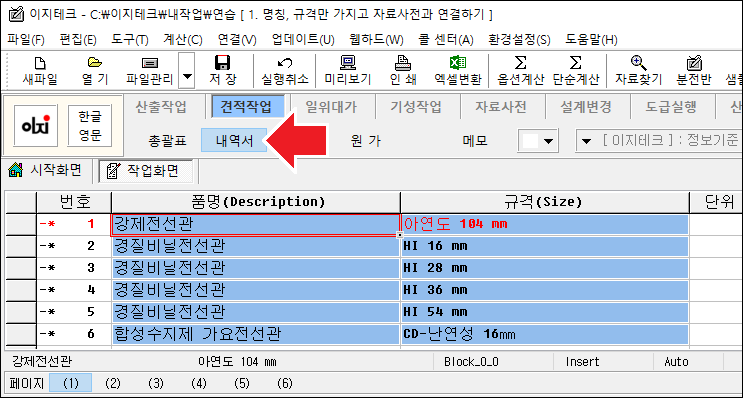Open 파일관리 file manager

[x=149, y=71]
